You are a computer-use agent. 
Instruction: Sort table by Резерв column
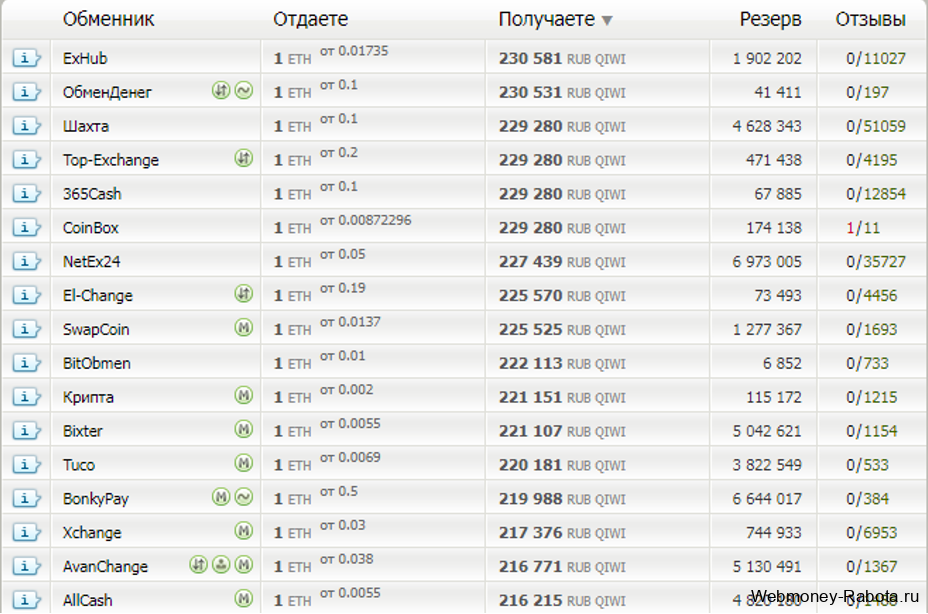[x=770, y=20]
